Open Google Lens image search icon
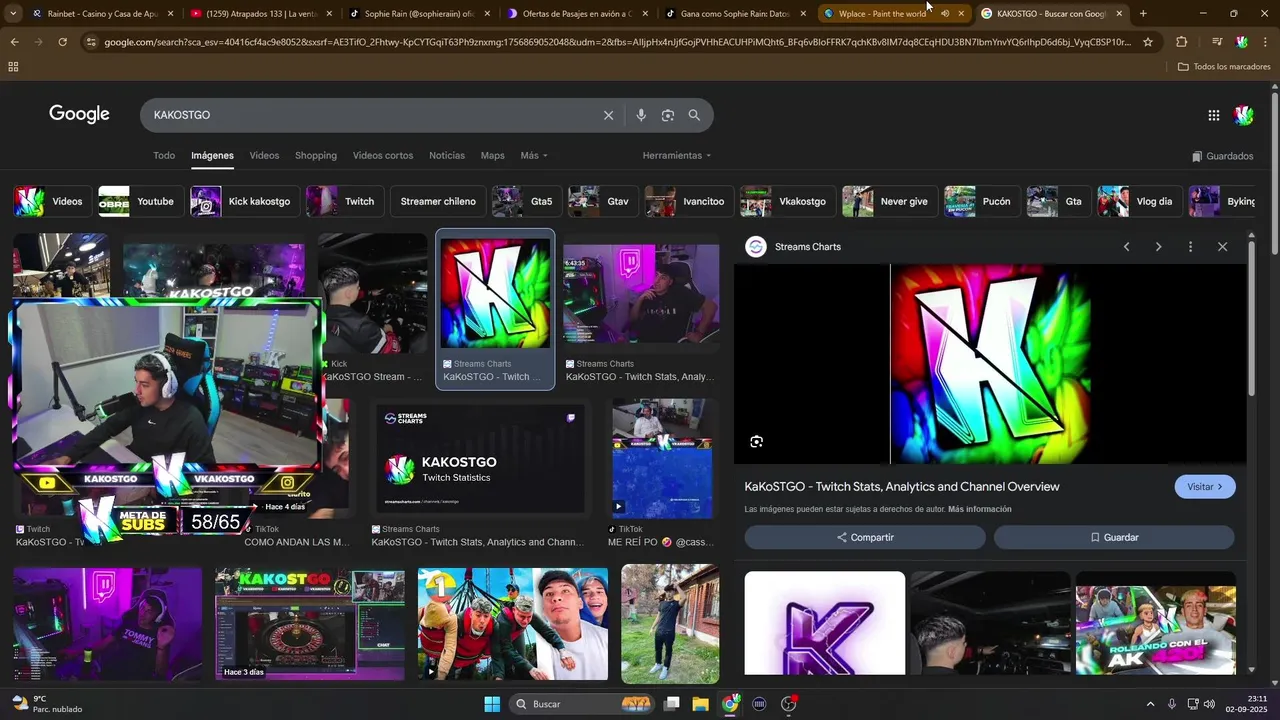The height and width of the screenshot is (720, 1280). click(668, 115)
